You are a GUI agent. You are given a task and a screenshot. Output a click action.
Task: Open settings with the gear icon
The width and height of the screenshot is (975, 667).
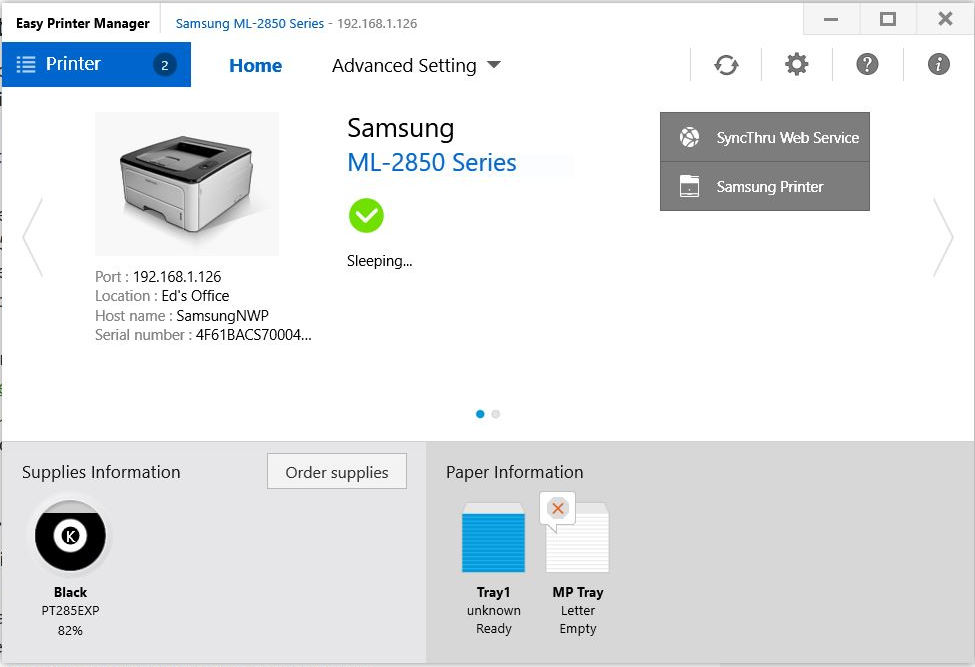(797, 65)
